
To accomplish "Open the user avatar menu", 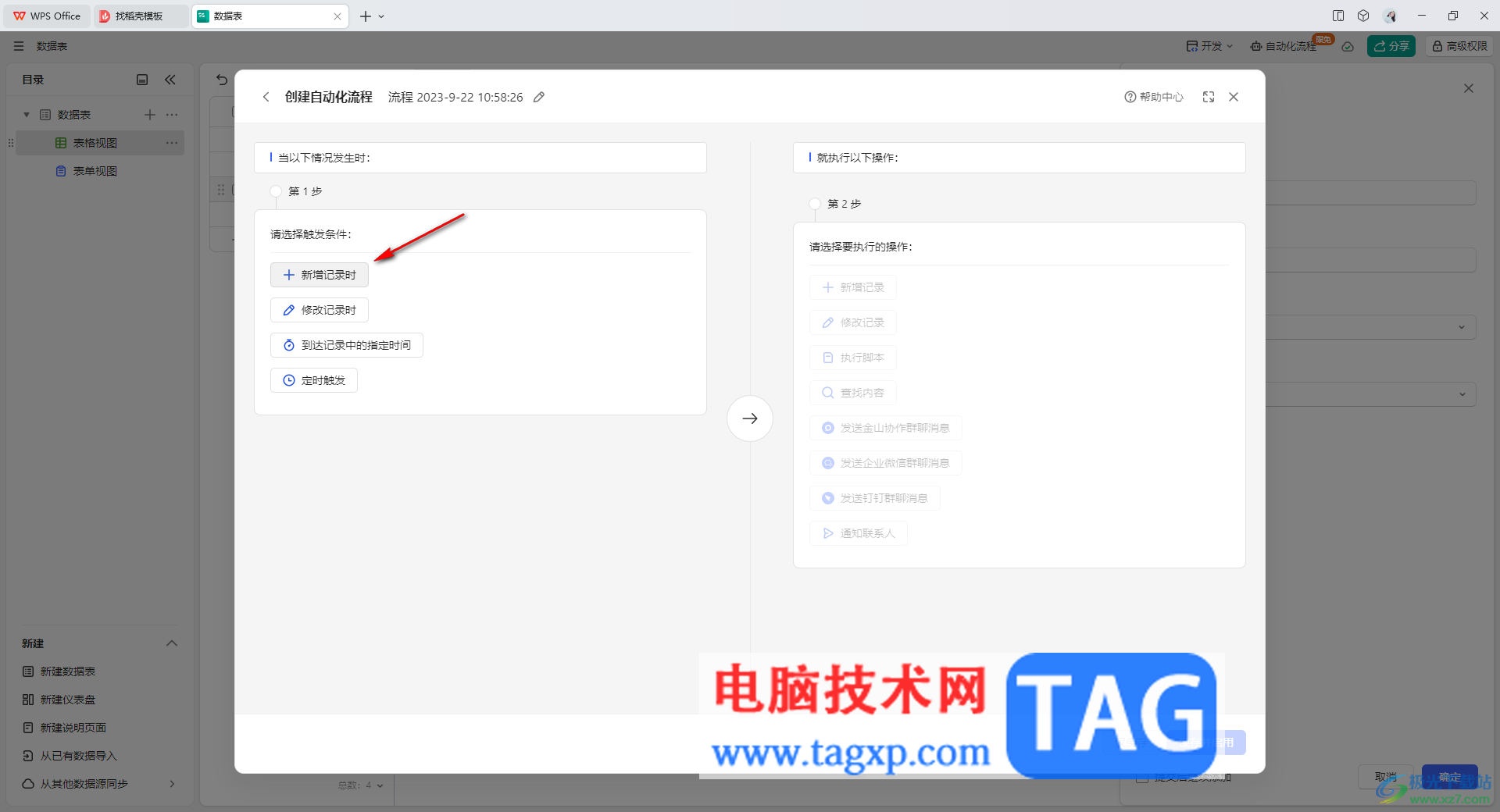I will tap(1391, 16).
